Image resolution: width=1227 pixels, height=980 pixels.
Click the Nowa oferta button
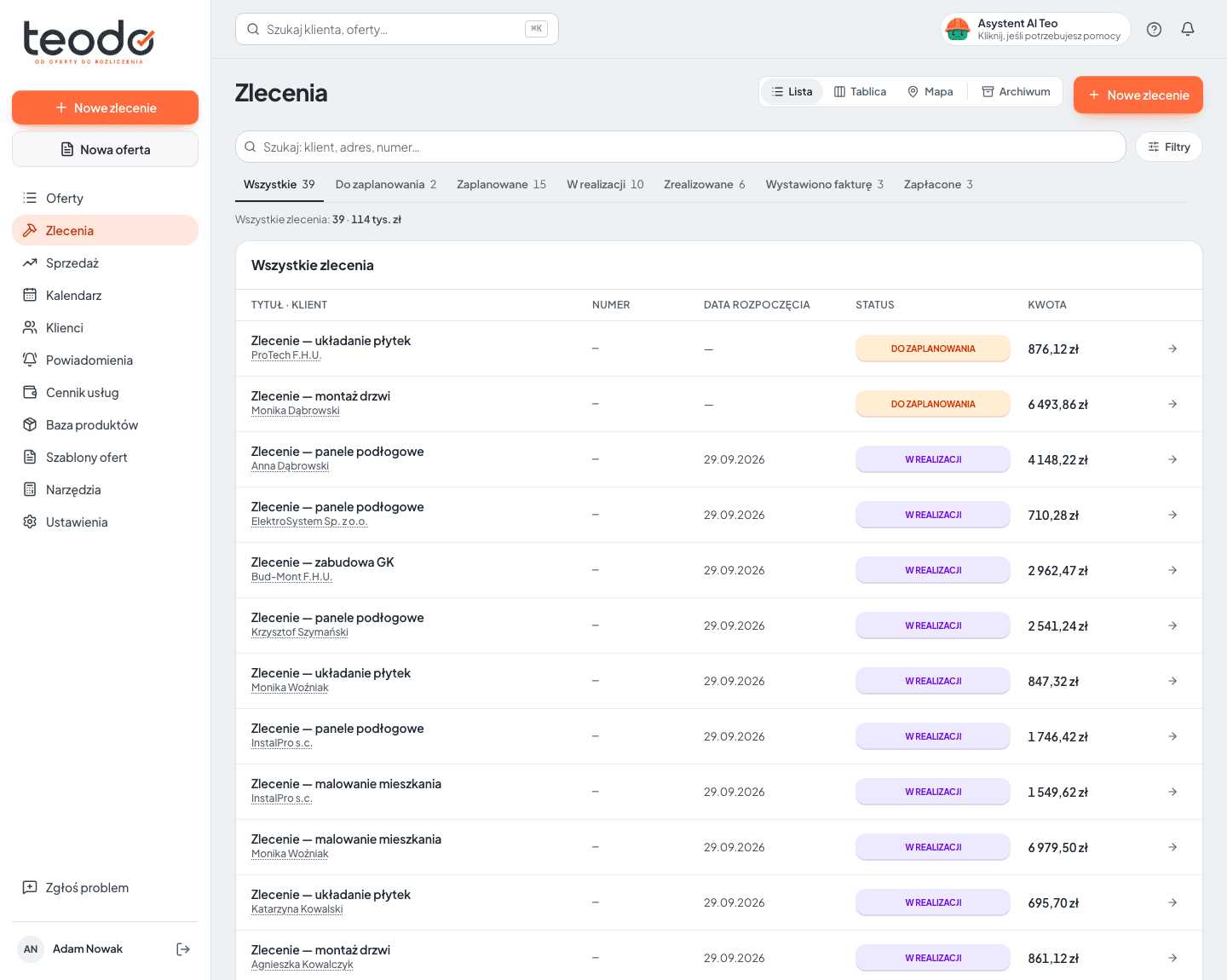[105, 149]
